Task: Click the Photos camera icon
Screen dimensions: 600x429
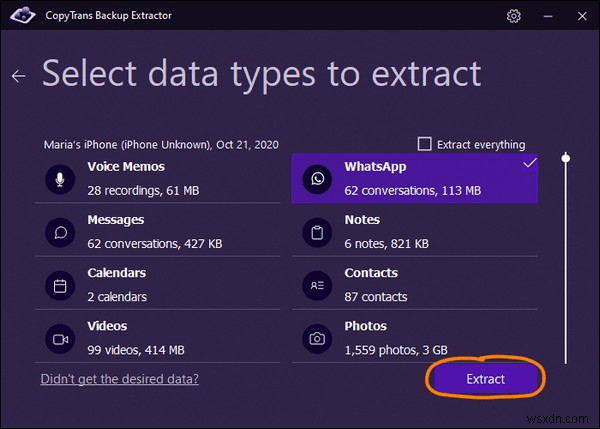Action: pyautogui.click(x=317, y=339)
